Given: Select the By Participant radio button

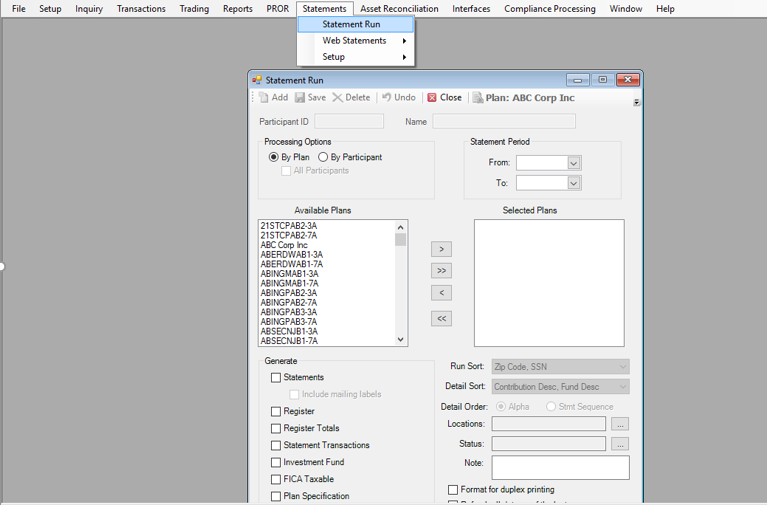Looking at the screenshot, I should pyautogui.click(x=323, y=157).
